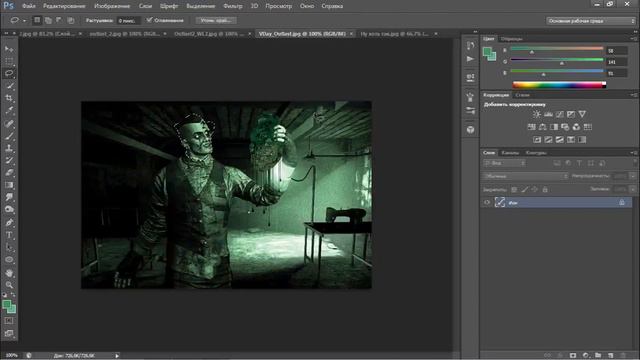
Task: Select the Brush tool
Action: click(9, 136)
